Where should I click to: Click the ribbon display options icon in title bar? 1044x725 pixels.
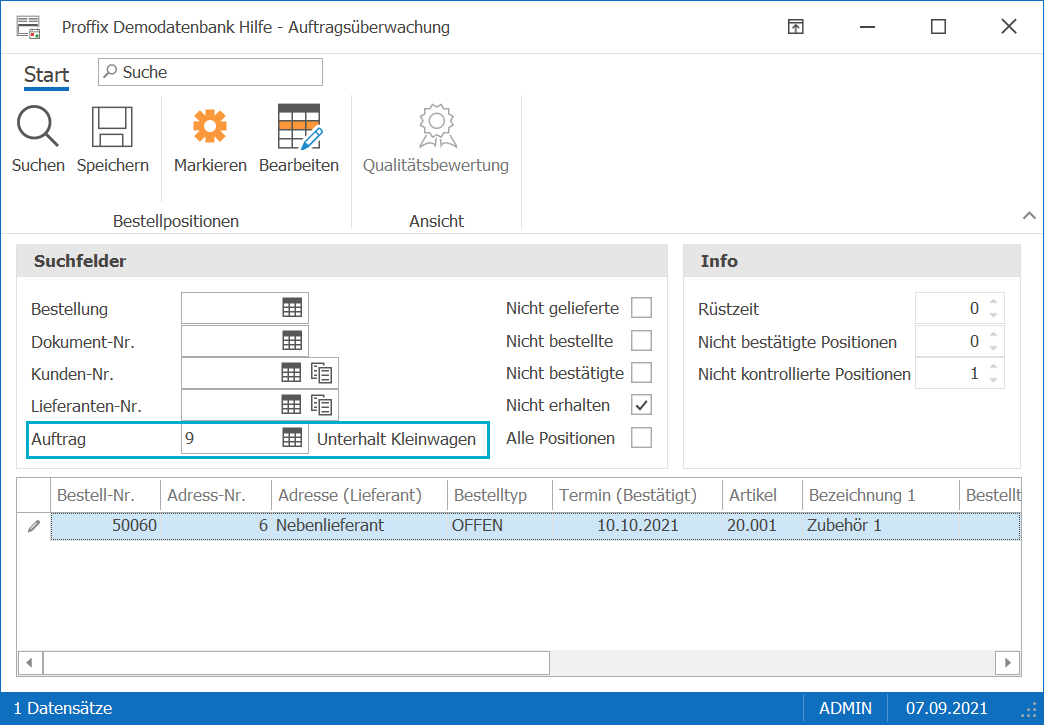(x=796, y=27)
